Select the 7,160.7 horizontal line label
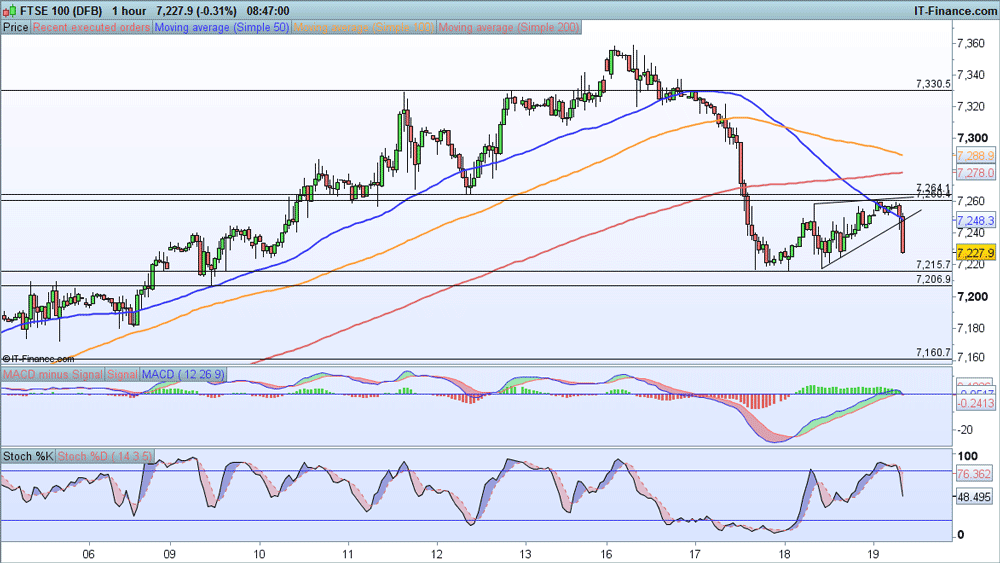This screenshot has height=563, width=1000. 933,353
